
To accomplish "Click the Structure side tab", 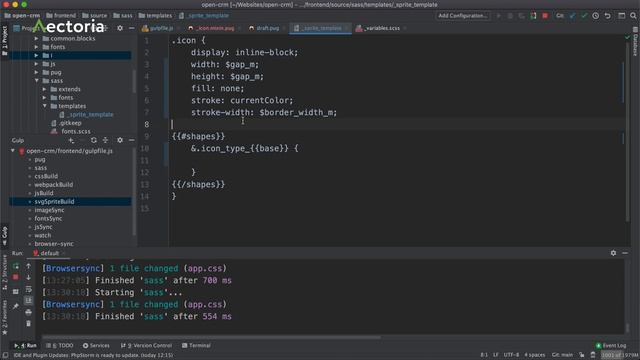I will click(x=5, y=272).
